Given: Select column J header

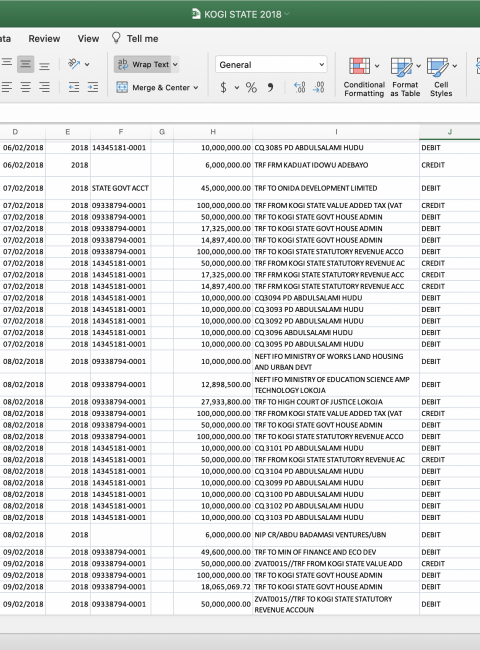Looking at the screenshot, I should (x=450, y=132).
